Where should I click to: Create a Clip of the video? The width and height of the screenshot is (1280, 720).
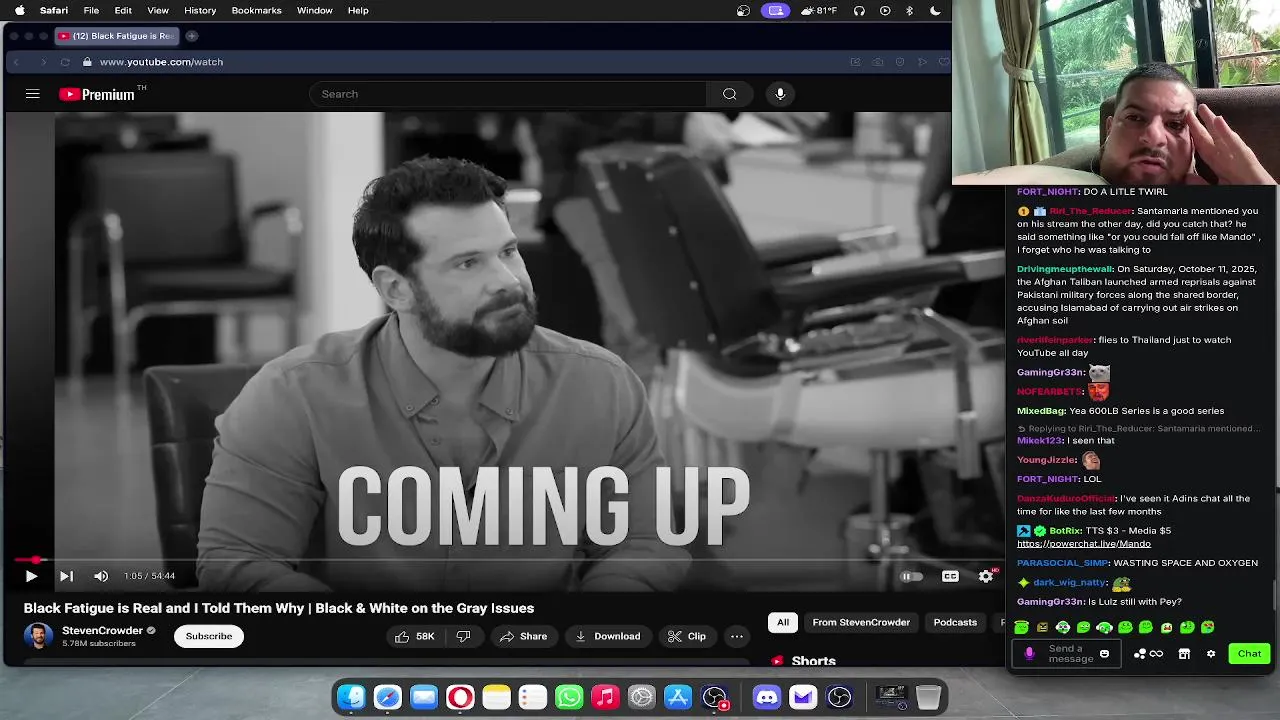click(687, 636)
